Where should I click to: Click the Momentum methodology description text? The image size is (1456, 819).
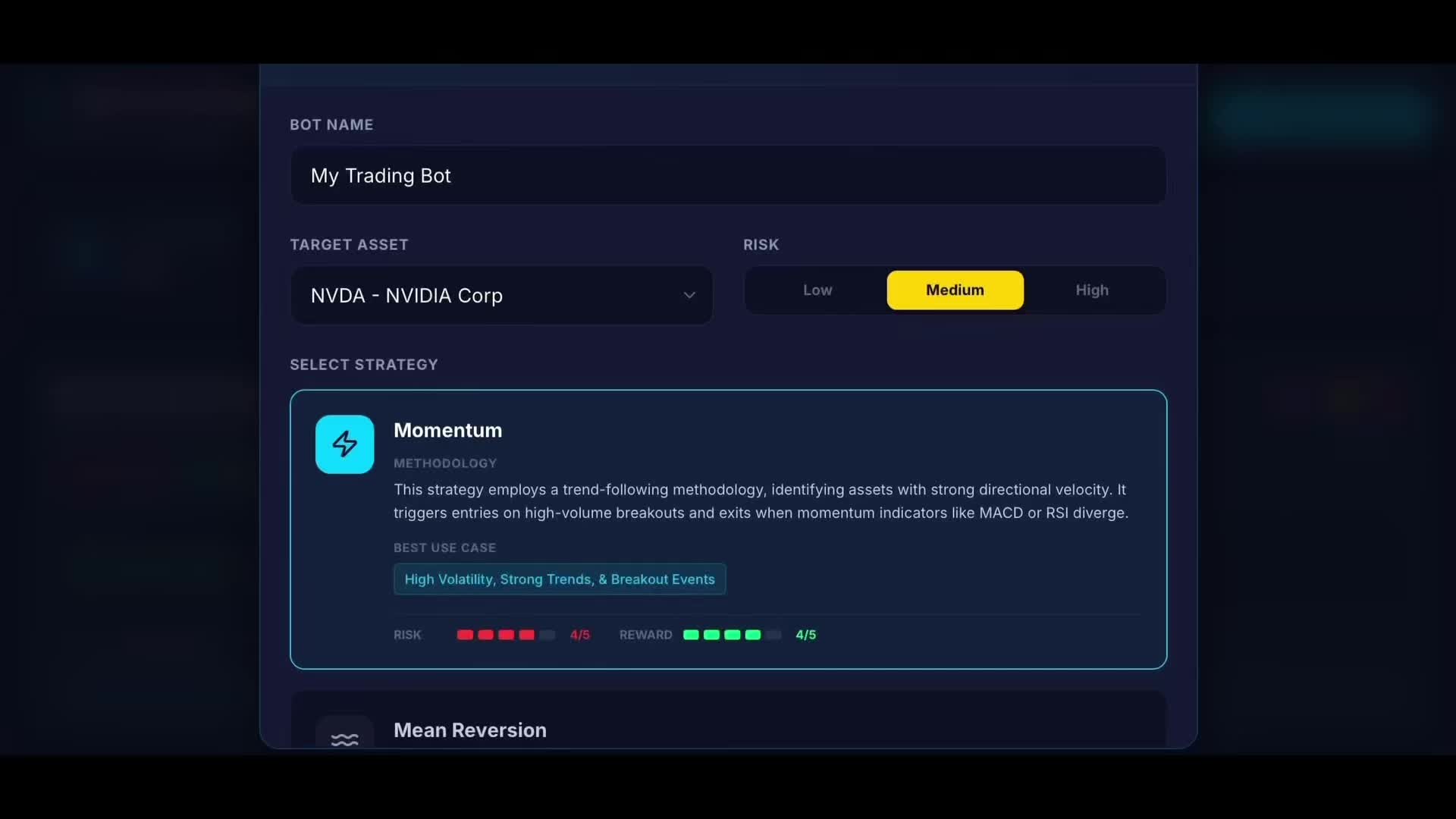761,501
